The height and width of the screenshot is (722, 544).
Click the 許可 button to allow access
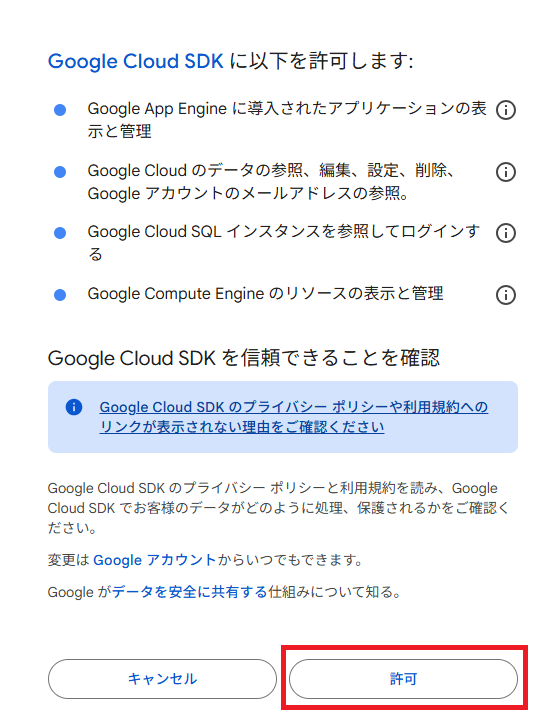(x=403, y=679)
